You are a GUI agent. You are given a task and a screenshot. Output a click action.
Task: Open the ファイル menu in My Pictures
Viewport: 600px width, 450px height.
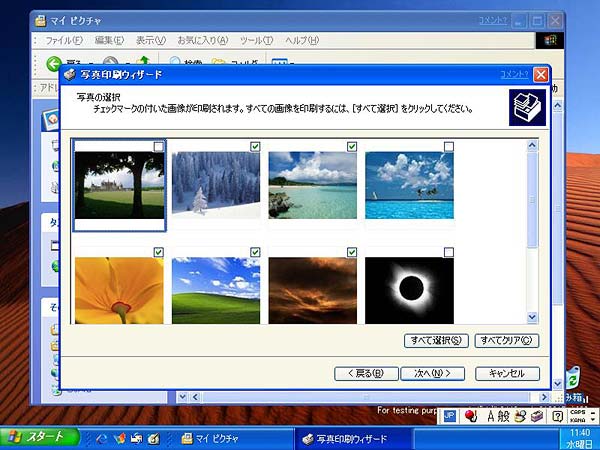[x=64, y=40]
